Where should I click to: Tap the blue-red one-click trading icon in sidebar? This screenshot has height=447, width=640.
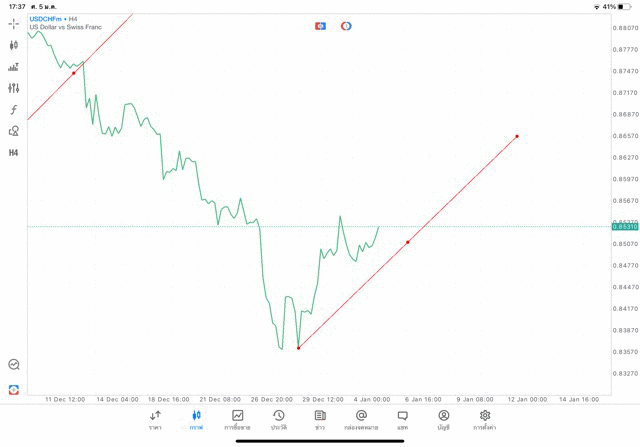point(14,389)
